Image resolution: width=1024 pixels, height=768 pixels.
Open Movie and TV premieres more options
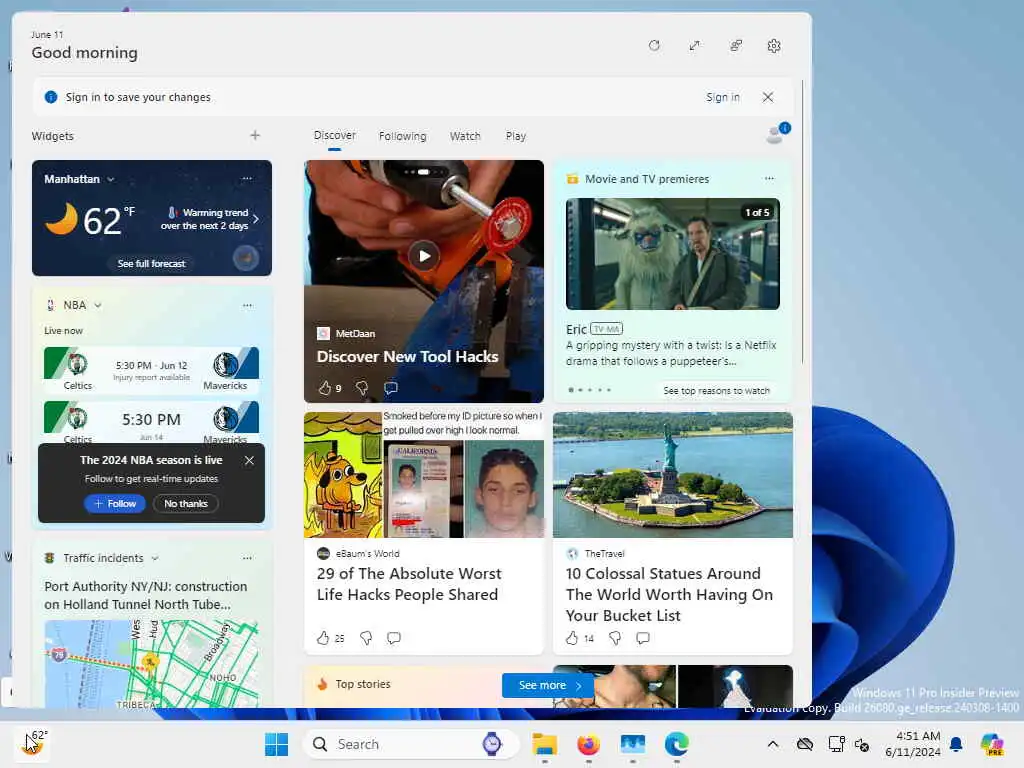769,178
